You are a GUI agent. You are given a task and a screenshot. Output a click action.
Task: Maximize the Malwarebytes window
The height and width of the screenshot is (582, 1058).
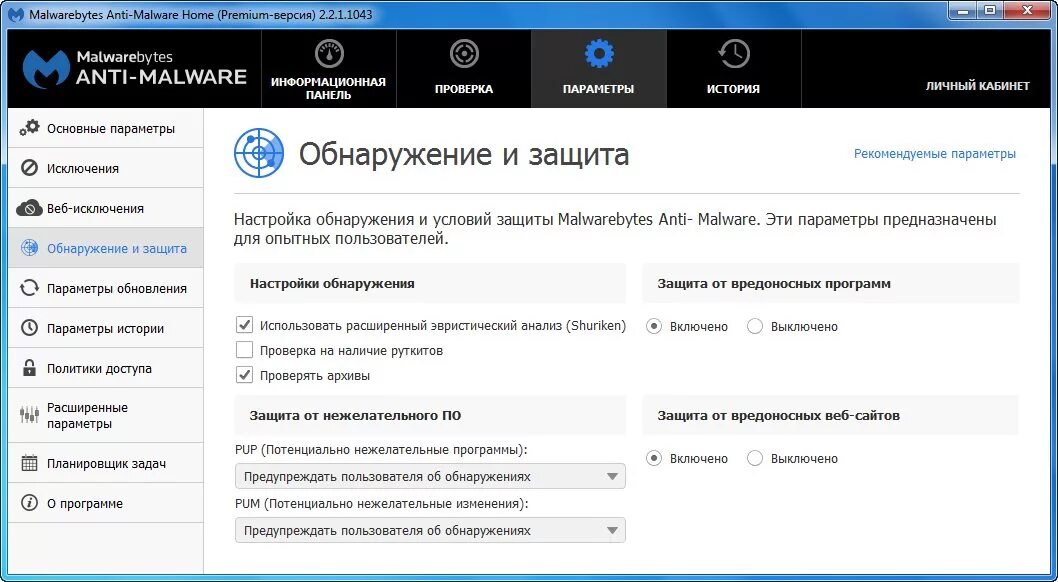click(991, 11)
